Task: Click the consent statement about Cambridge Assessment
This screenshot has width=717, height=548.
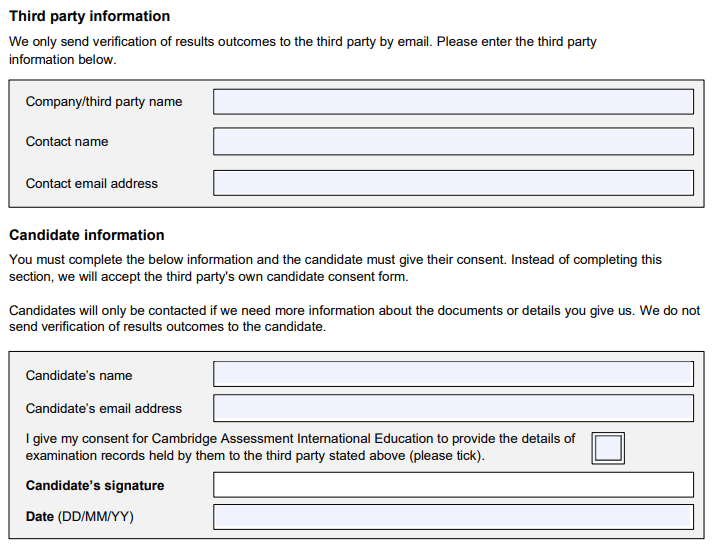Action: (300, 447)
